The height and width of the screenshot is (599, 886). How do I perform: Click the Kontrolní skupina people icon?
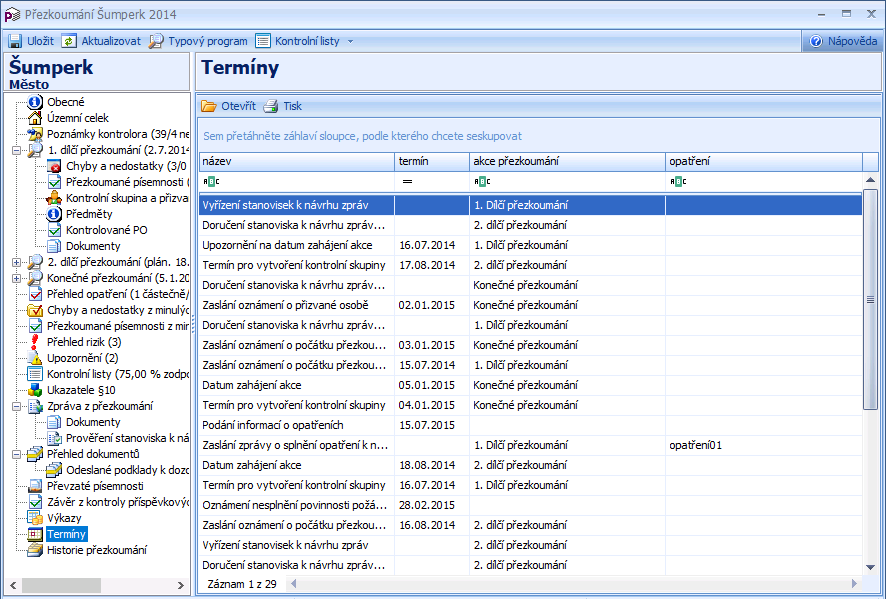coord(54,198)
